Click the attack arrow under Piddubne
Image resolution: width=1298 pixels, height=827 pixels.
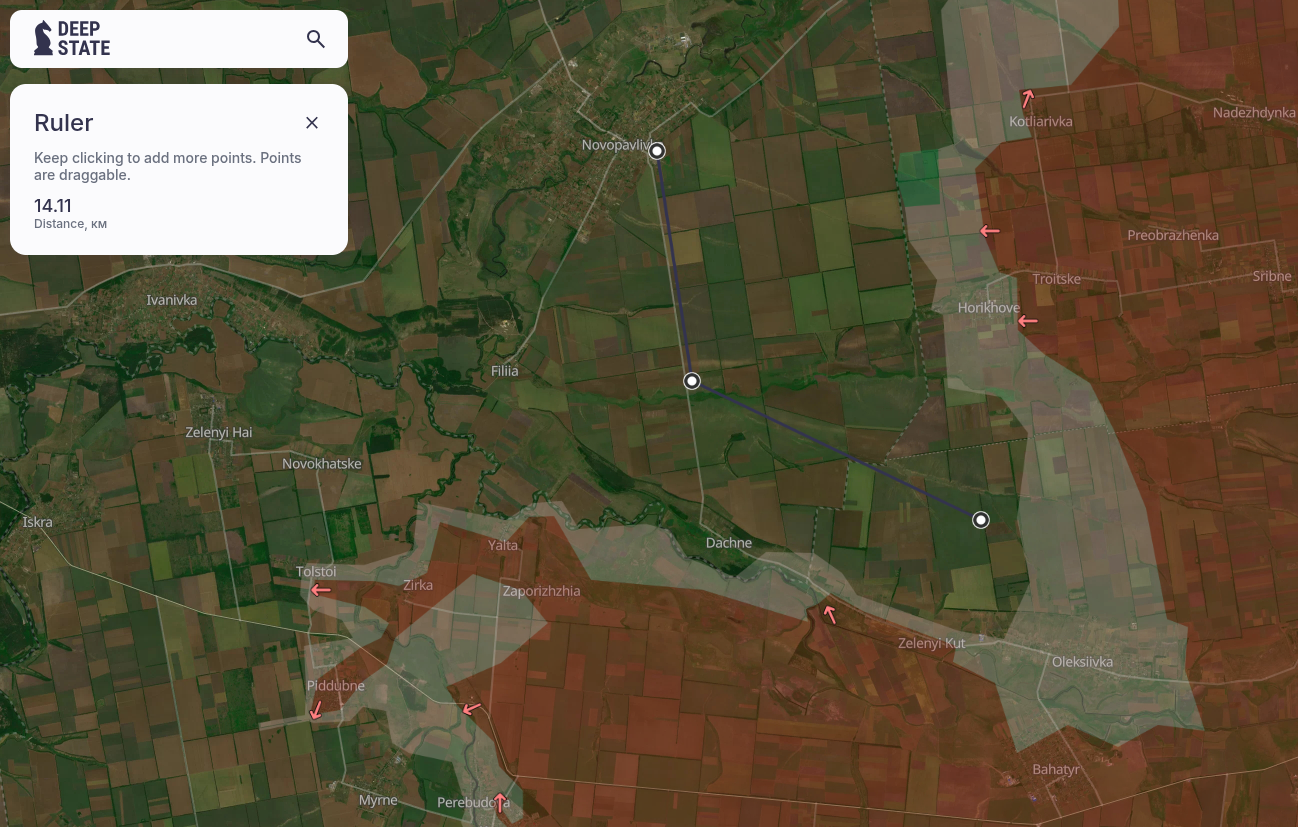click(x=316, y=709)
